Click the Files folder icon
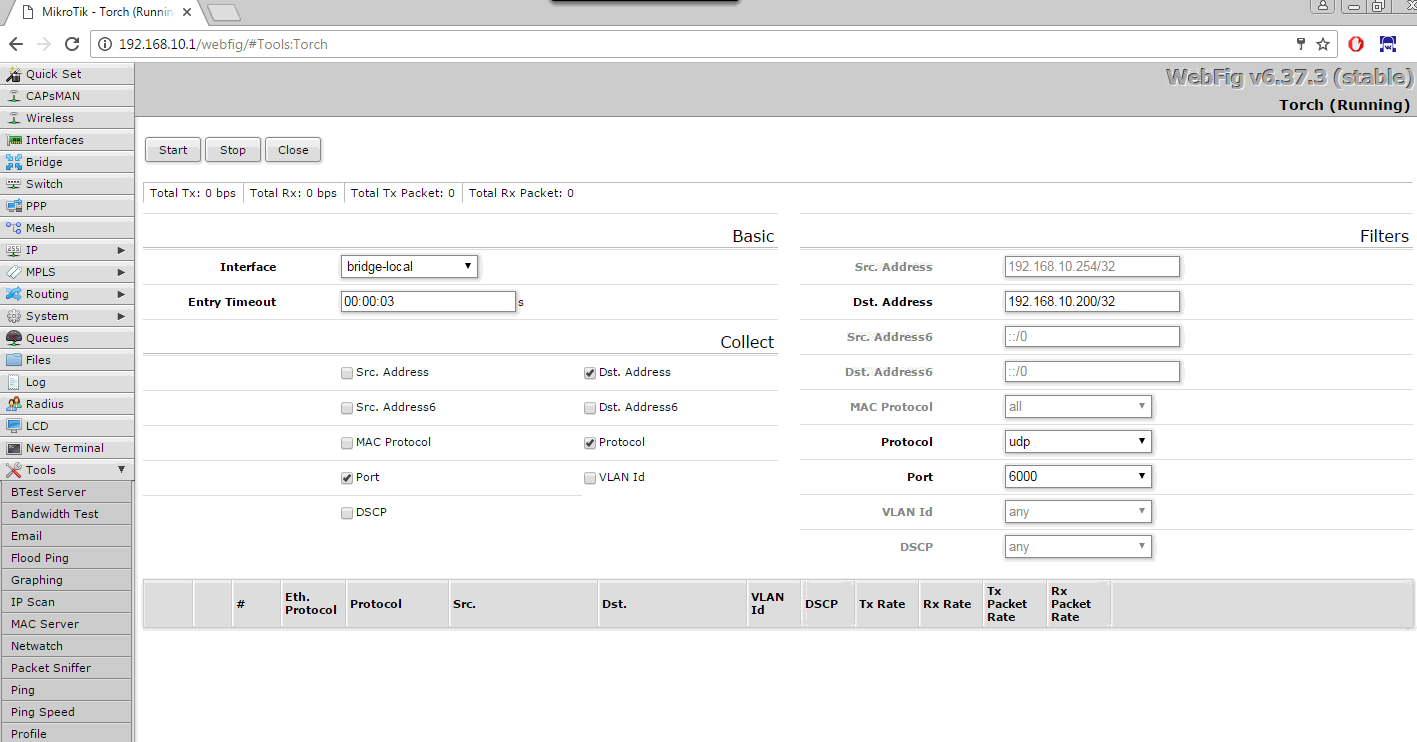This screenshot has width=1417, height=742. click(14, 360)
